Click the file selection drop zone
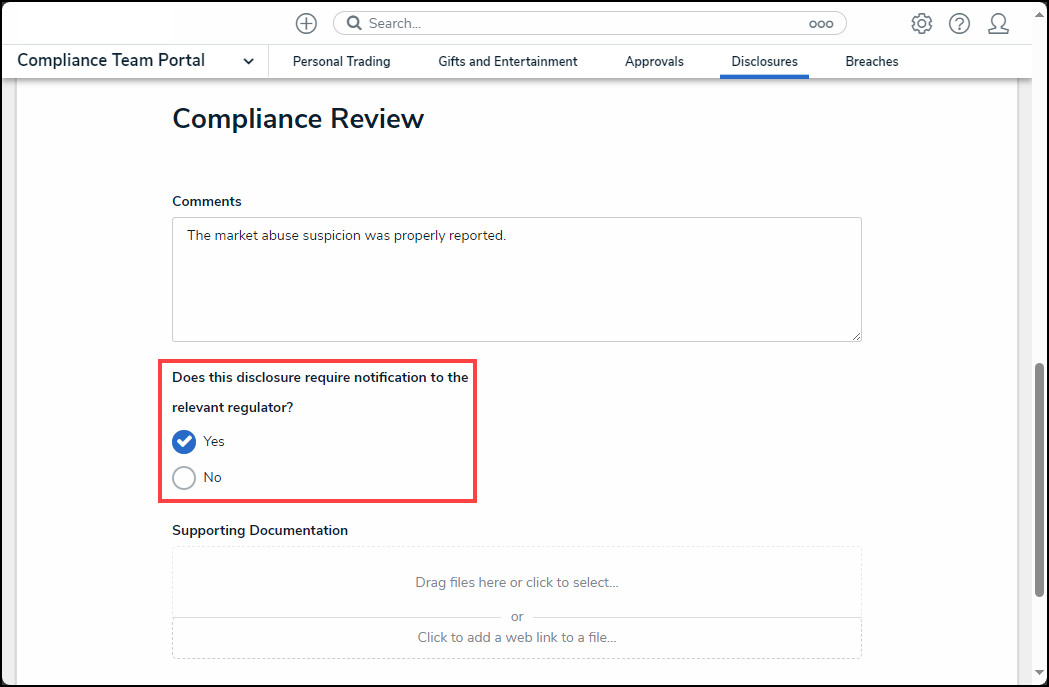Screen dimensions: 1049x687 (x=516, y=582)
